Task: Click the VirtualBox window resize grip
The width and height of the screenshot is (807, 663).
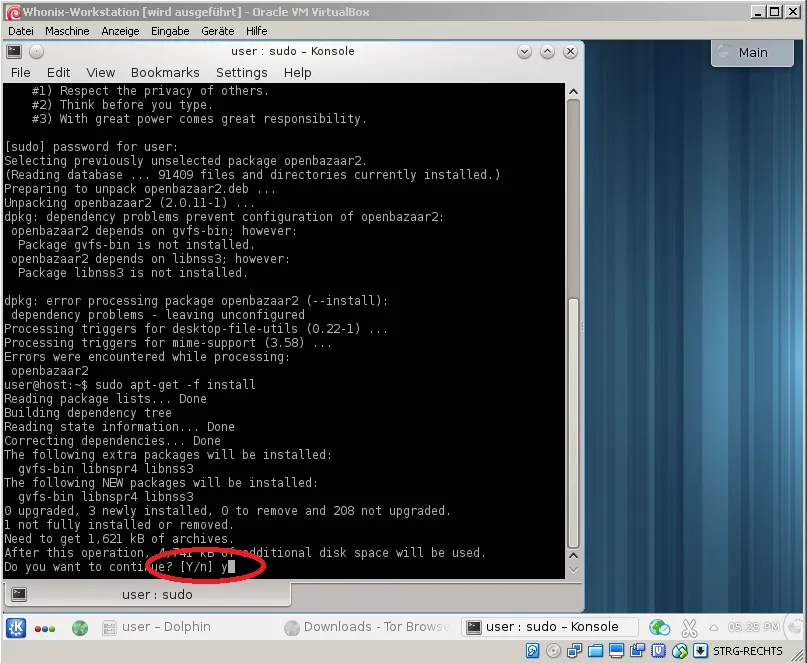Action: click(x=797, y=653)
